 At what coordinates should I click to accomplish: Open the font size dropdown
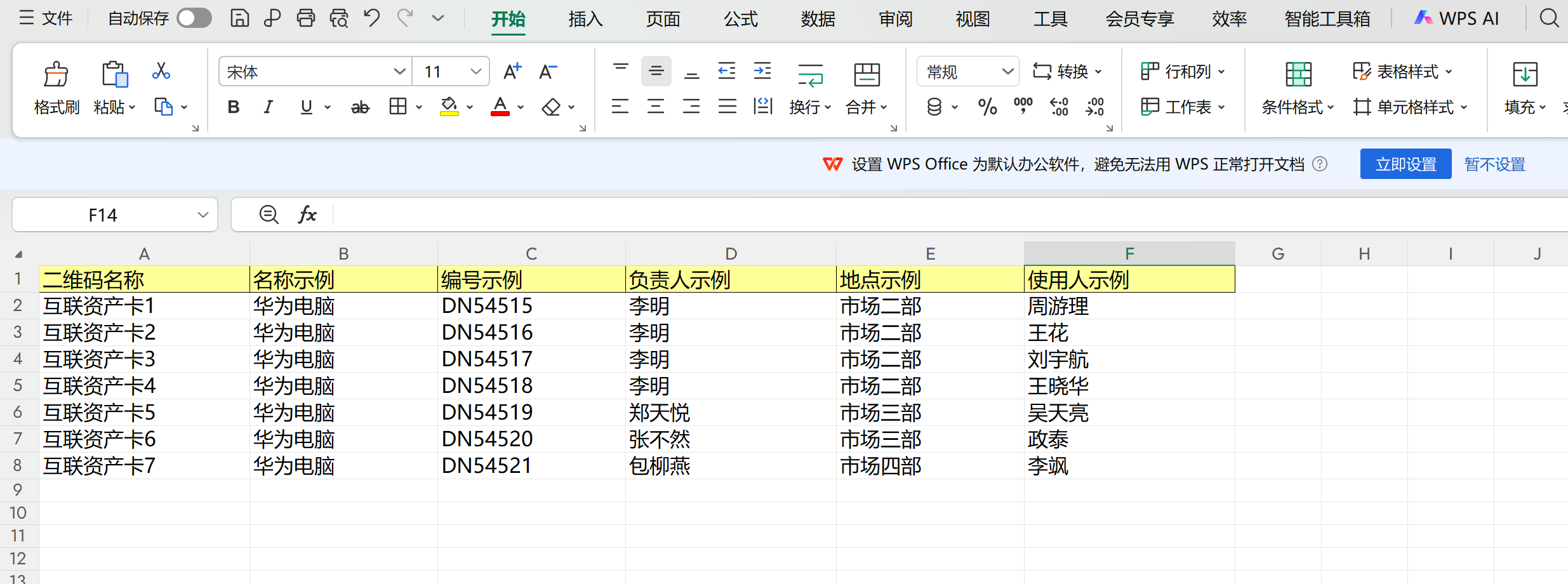pyautogui.click(x=475, y=71)
